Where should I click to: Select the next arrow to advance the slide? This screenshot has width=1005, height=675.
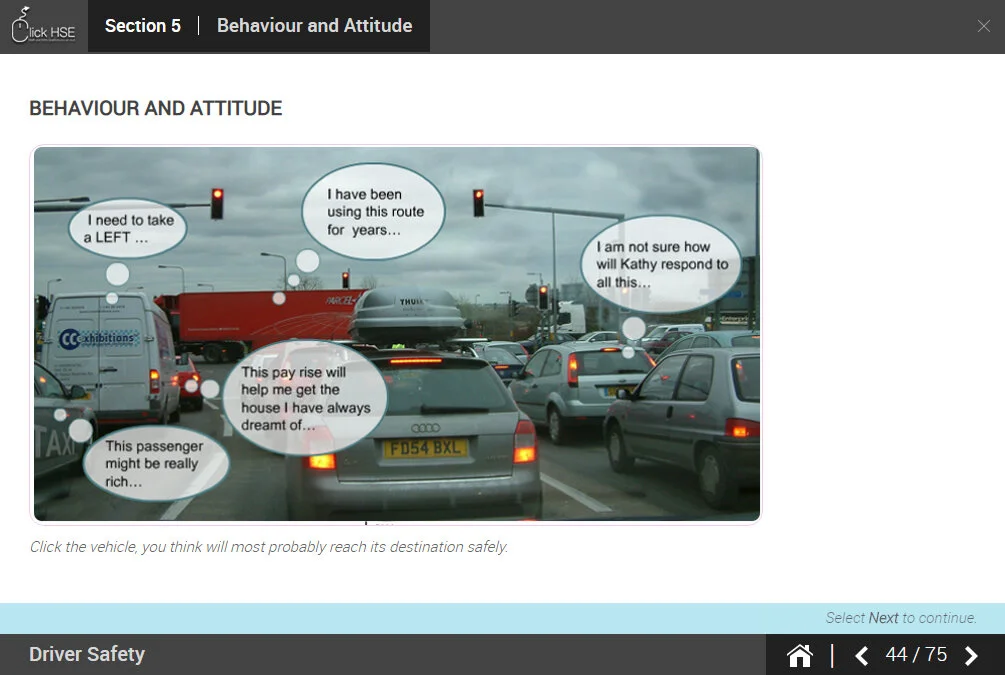970,655
